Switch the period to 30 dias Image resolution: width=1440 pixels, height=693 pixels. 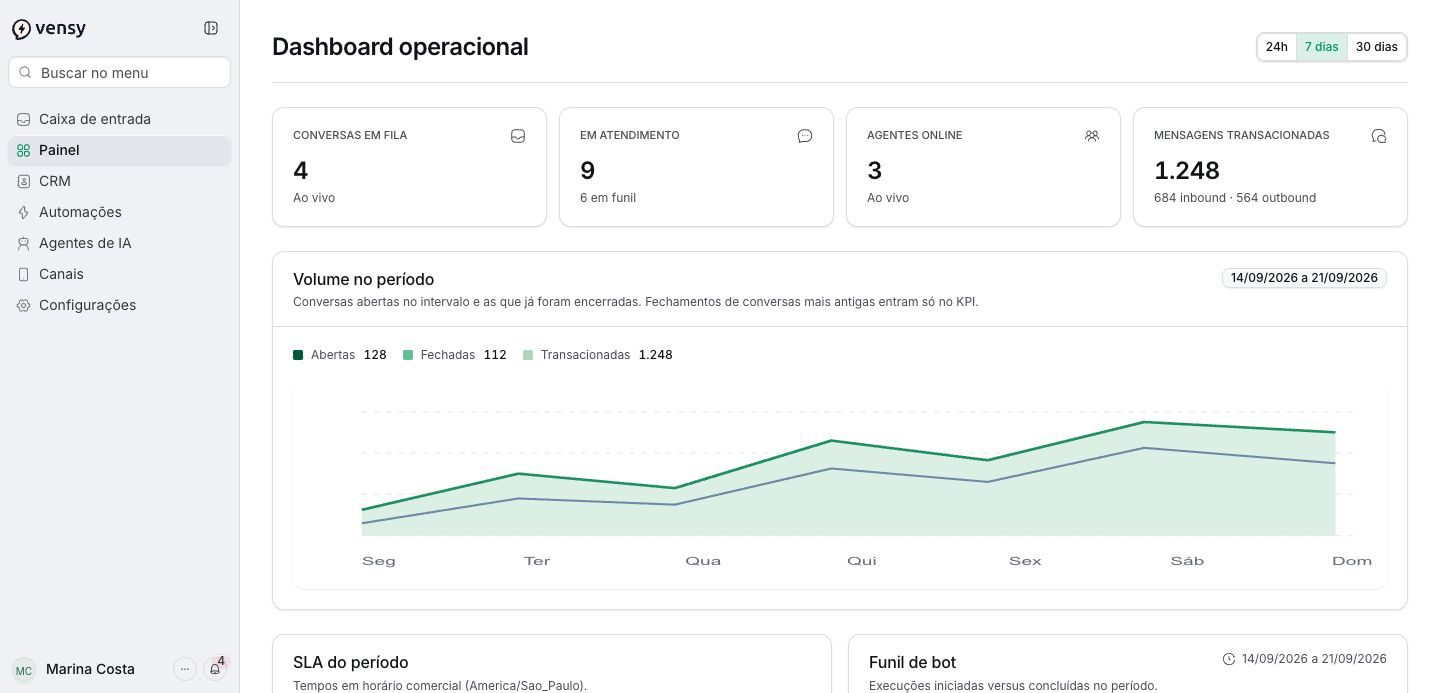(1377, 47)
